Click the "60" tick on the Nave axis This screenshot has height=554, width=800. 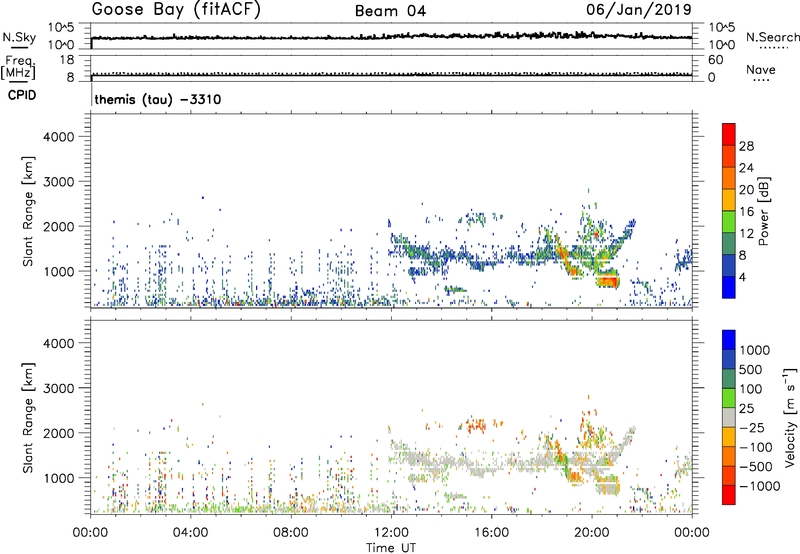tap(715, 60)
